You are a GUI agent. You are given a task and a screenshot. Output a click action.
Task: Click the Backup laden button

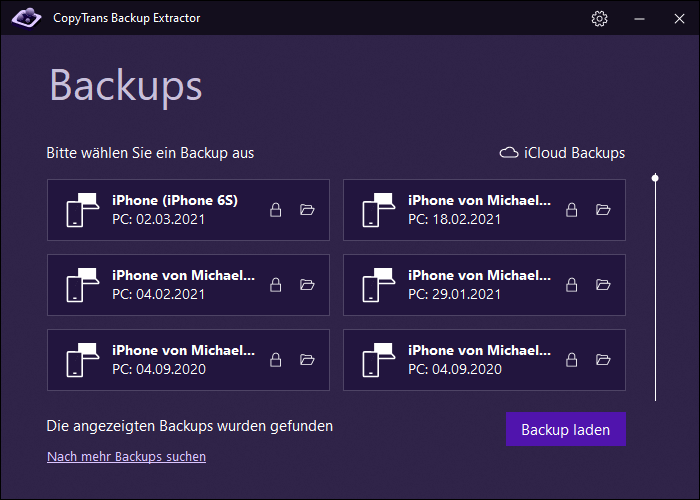click(x=566, y=429)
